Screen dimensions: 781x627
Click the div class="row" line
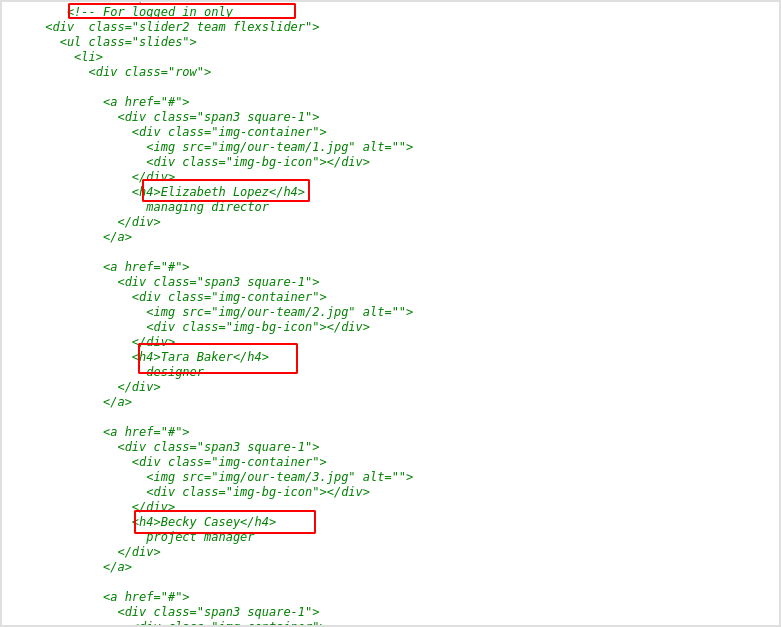(149, 72)
